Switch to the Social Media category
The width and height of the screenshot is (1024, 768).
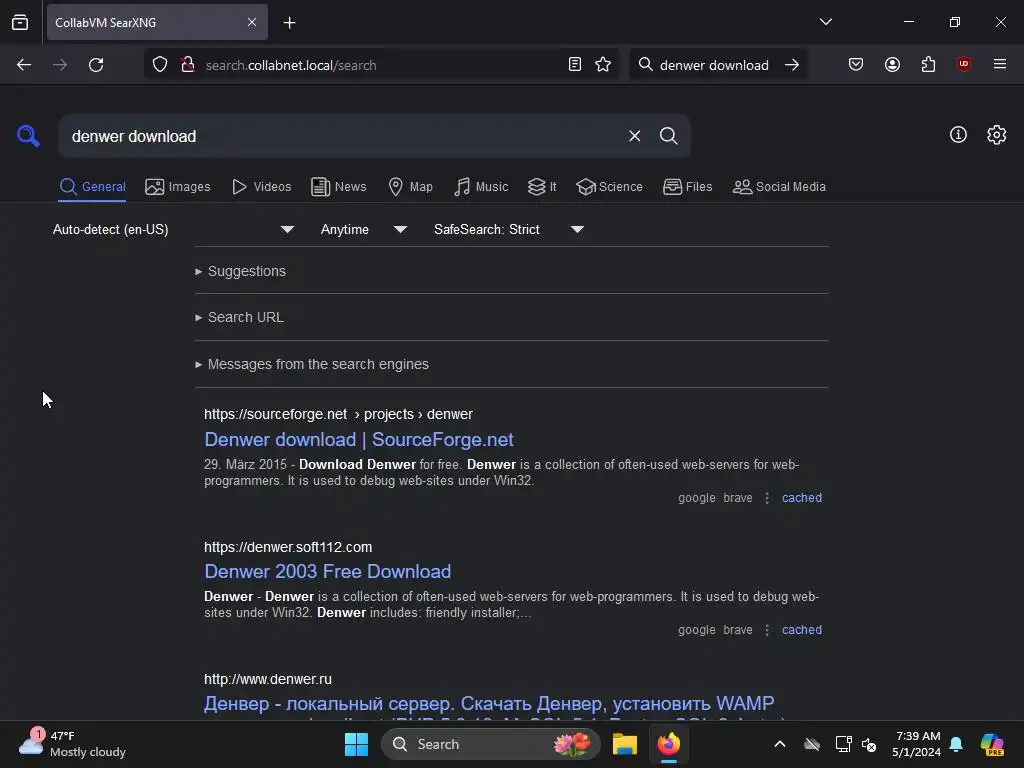click(x=779, y=187)
